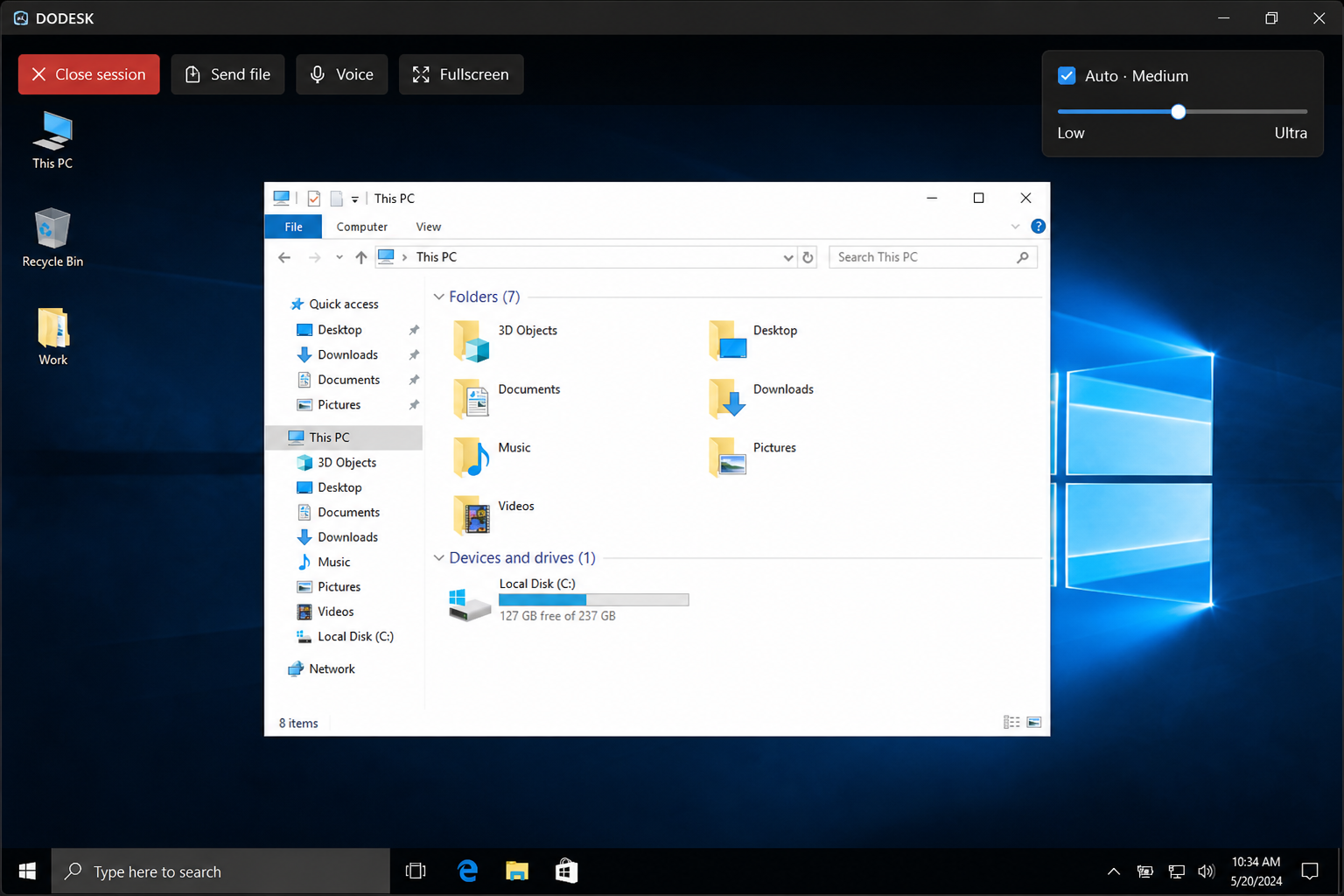
Task: Open the This PC desktop icon
Action: pos(52,140)
